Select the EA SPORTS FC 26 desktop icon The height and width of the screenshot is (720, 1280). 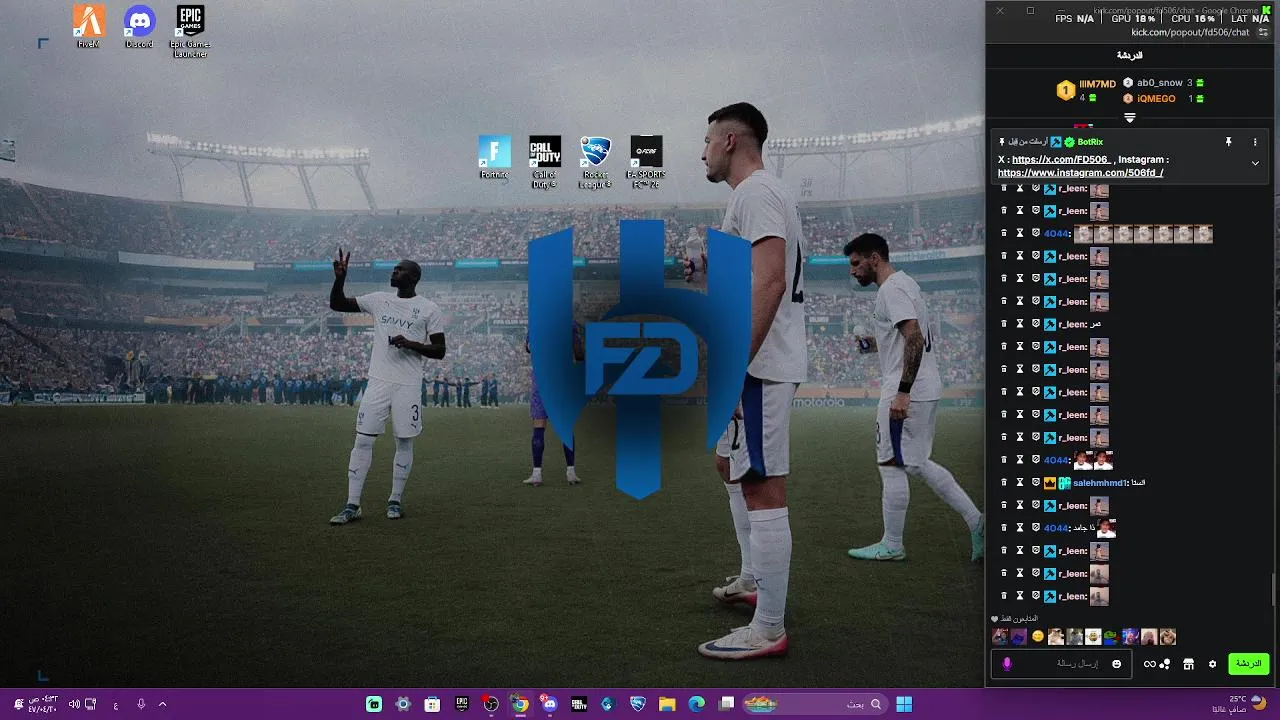pos(646,162)
